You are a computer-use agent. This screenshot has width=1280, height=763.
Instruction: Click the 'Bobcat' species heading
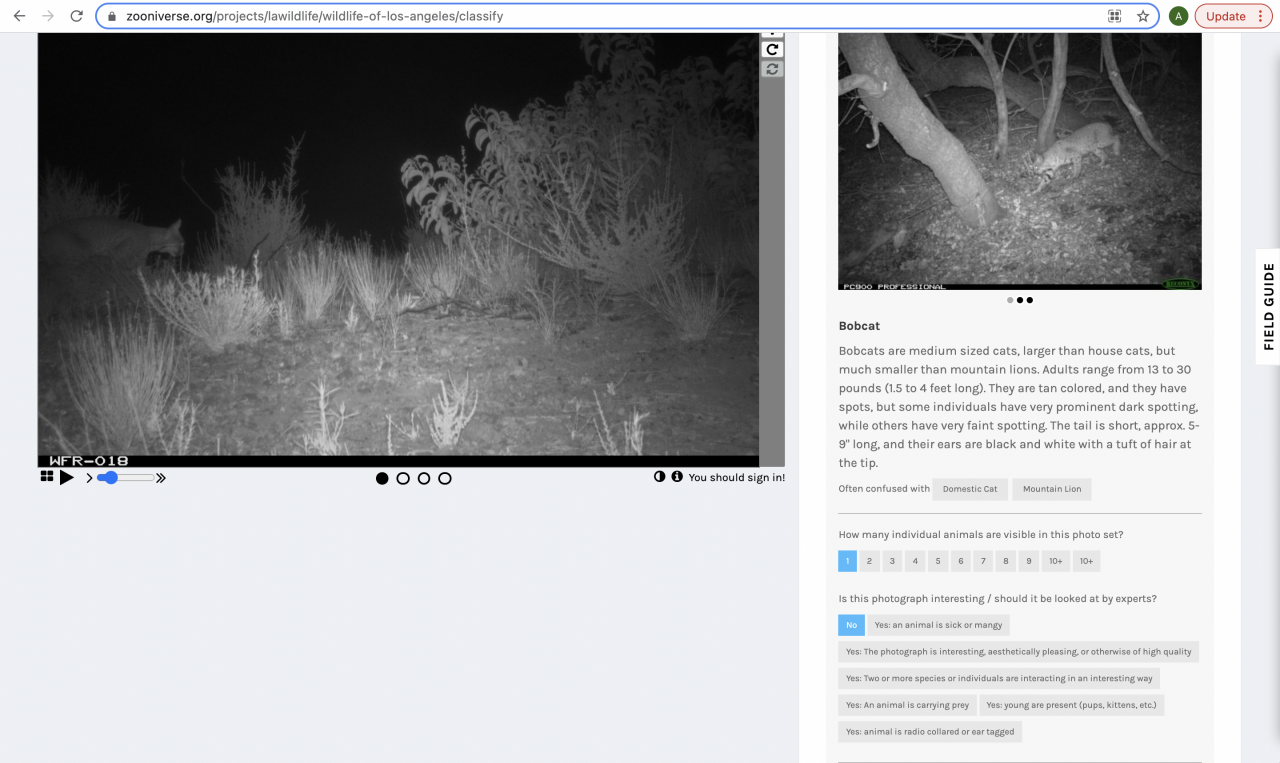click(x=859, y=326)
